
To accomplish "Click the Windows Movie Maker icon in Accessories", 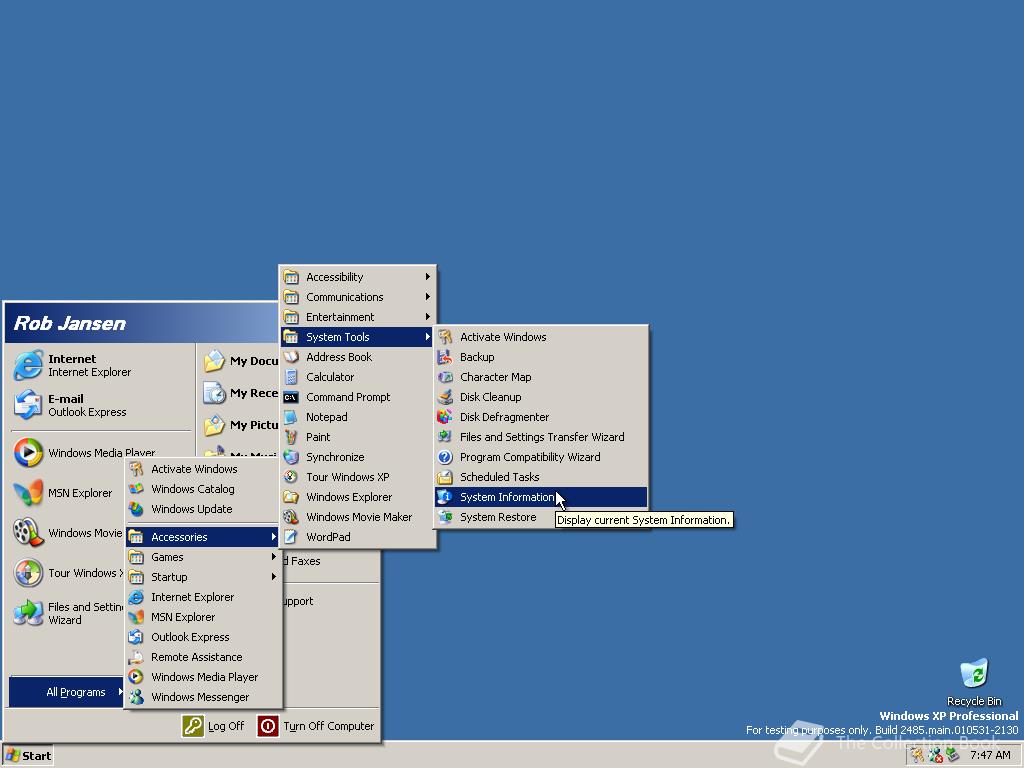I will [291, 517].
